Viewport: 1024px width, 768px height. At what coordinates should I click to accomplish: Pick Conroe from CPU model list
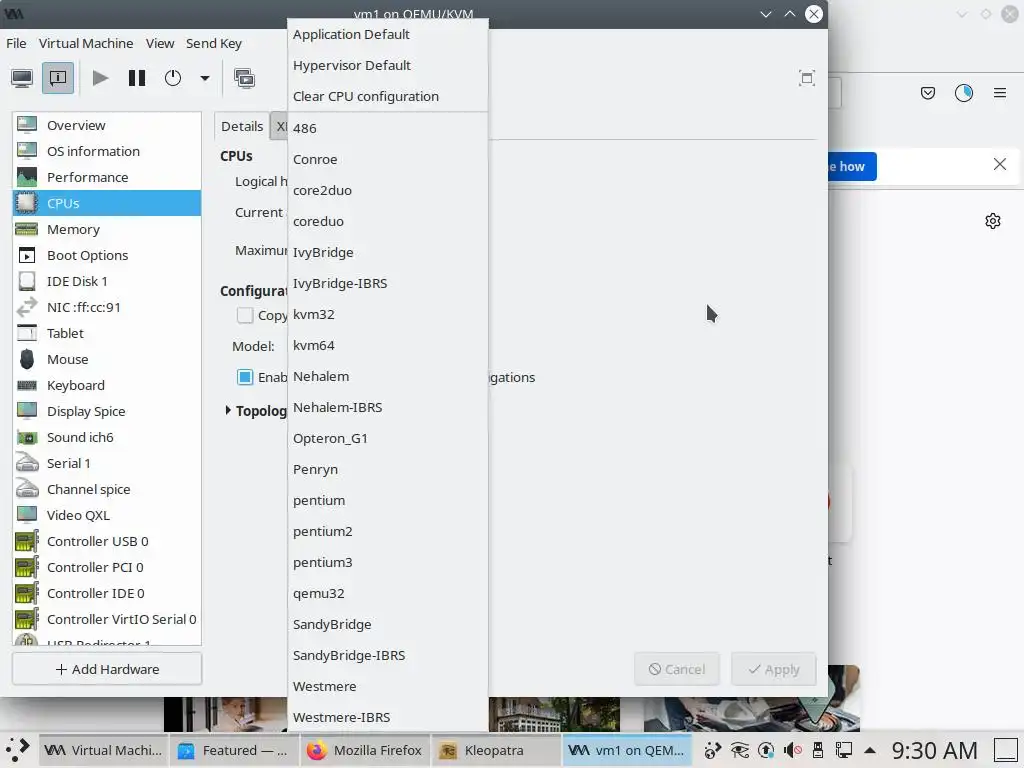(x=387, y=159)
